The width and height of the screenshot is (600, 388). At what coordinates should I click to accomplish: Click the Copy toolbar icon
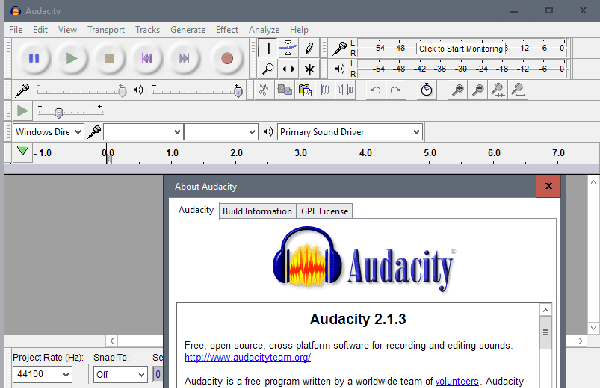[284, 90]
